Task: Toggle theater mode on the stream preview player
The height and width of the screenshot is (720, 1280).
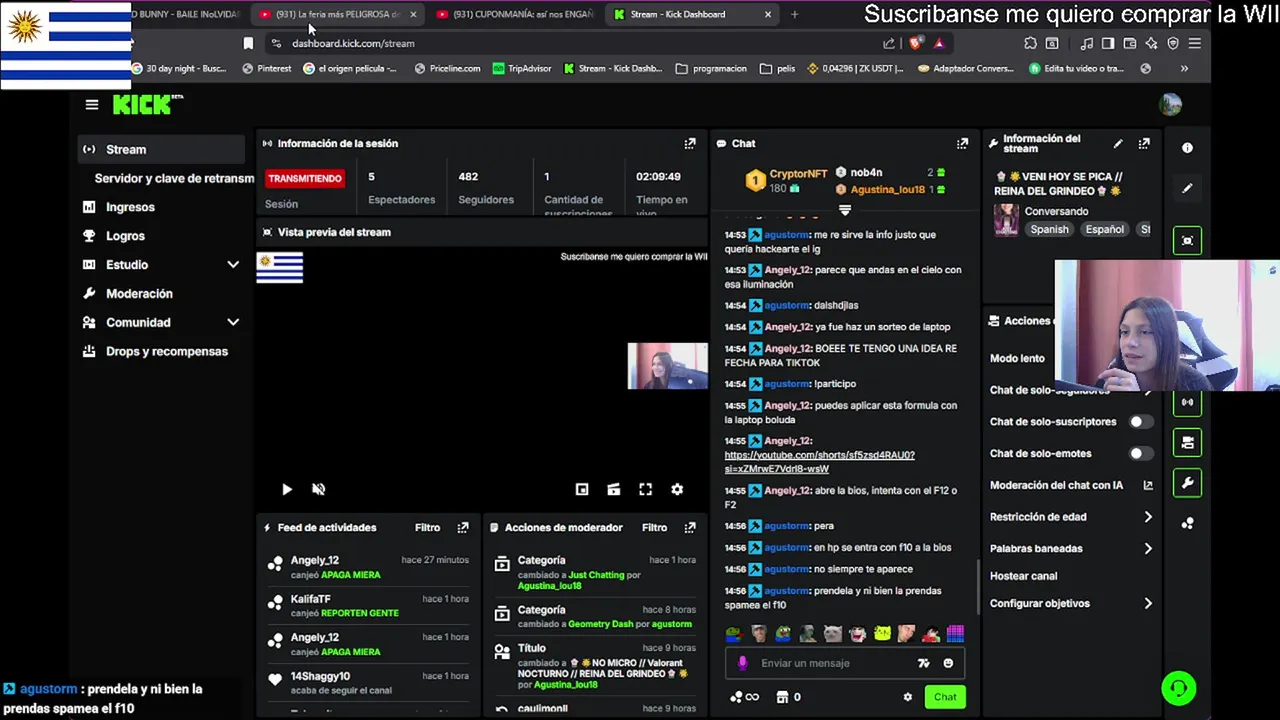Action: [x=613, y=489]
